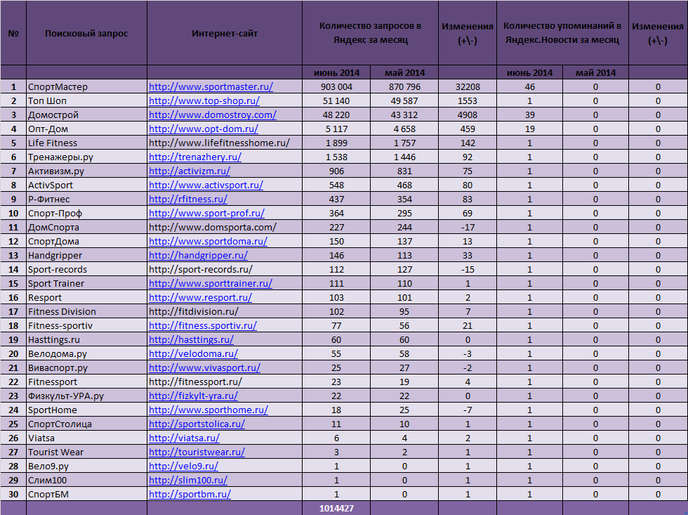Select the 'Топ Шоп' query cell

86,101
